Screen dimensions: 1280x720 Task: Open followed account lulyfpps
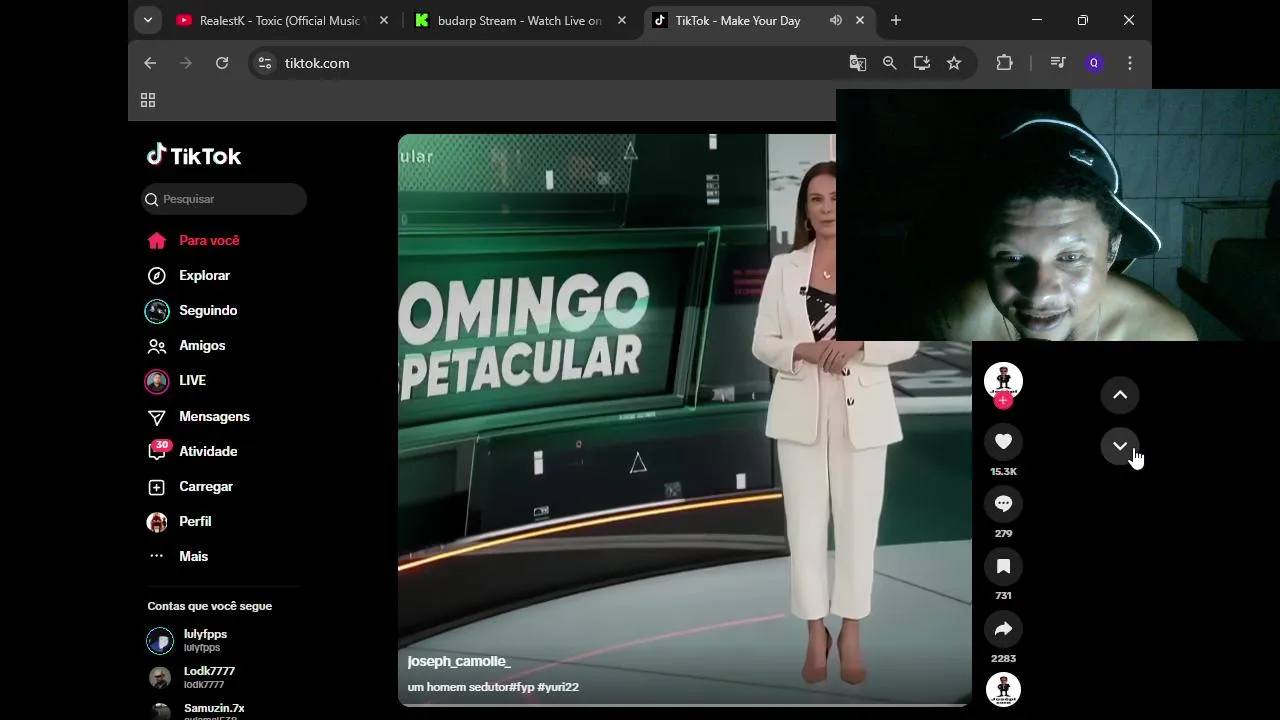click(188, 640)
